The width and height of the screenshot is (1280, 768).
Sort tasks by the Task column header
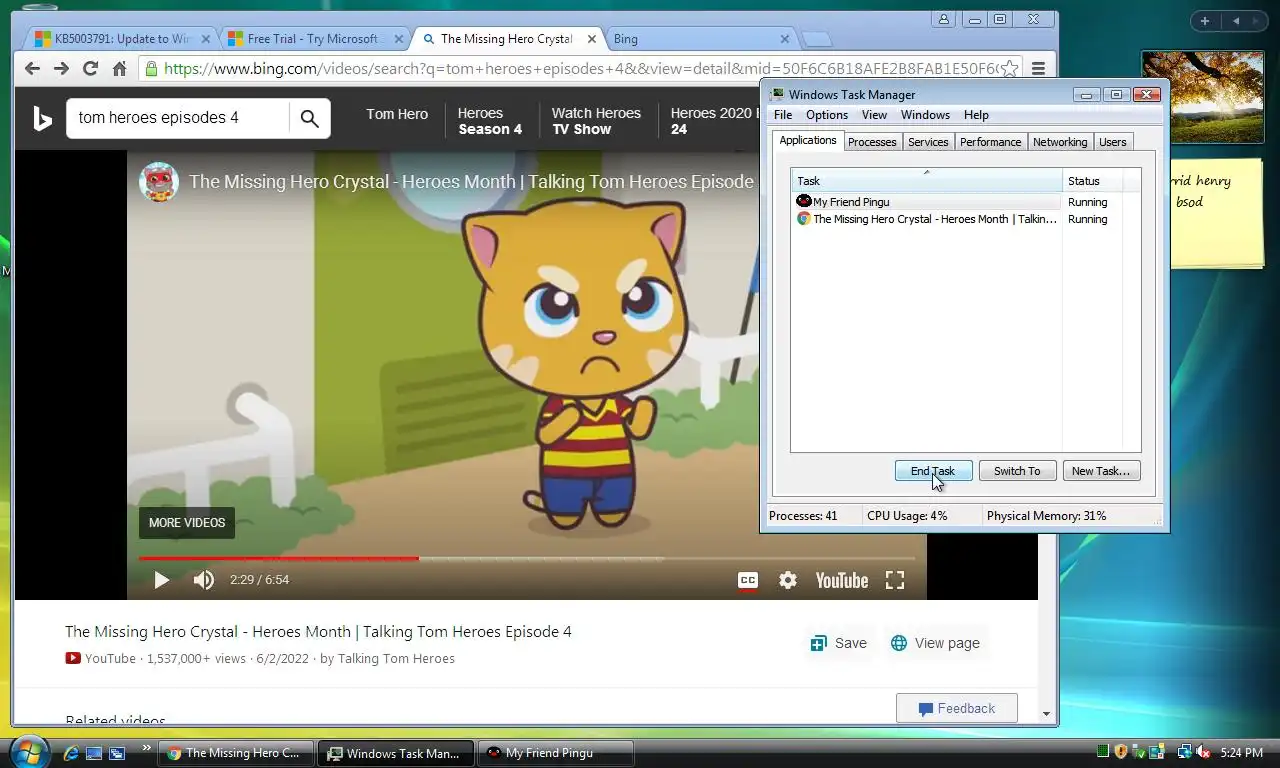click(x=927, y=181)
